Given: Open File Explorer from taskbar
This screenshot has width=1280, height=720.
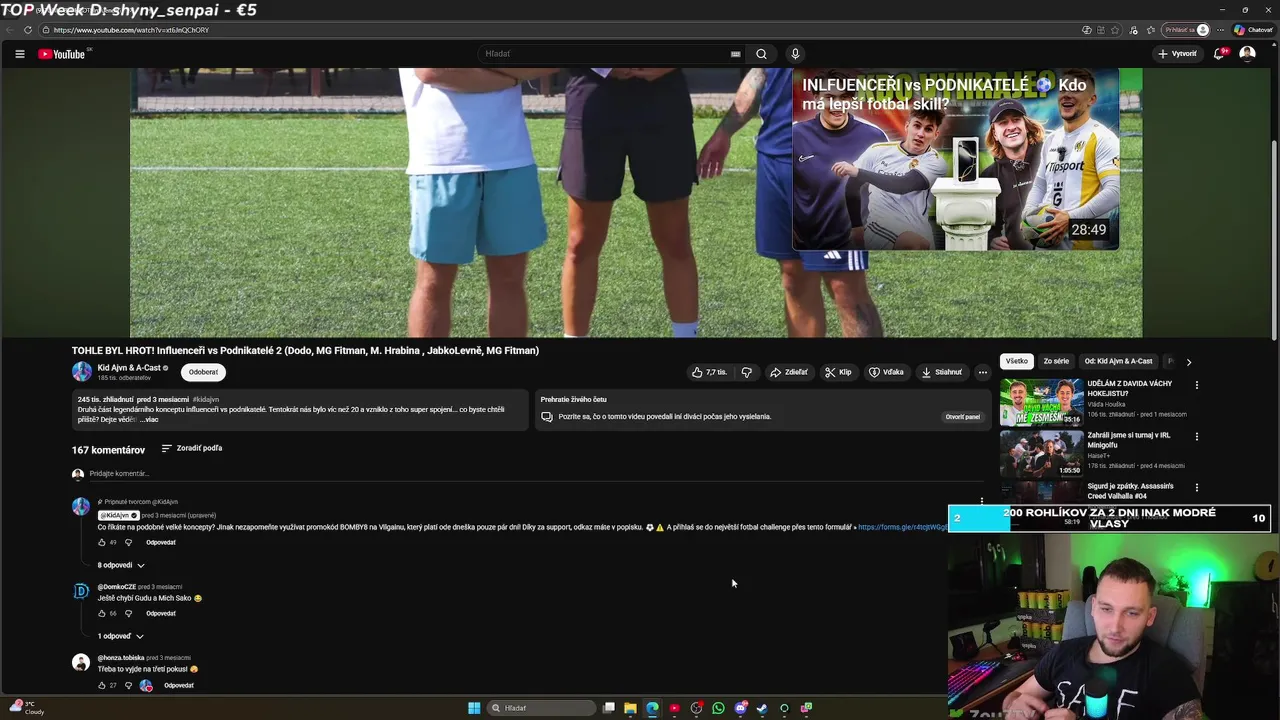Looking at the screenshot, I should tap(630, 708).
